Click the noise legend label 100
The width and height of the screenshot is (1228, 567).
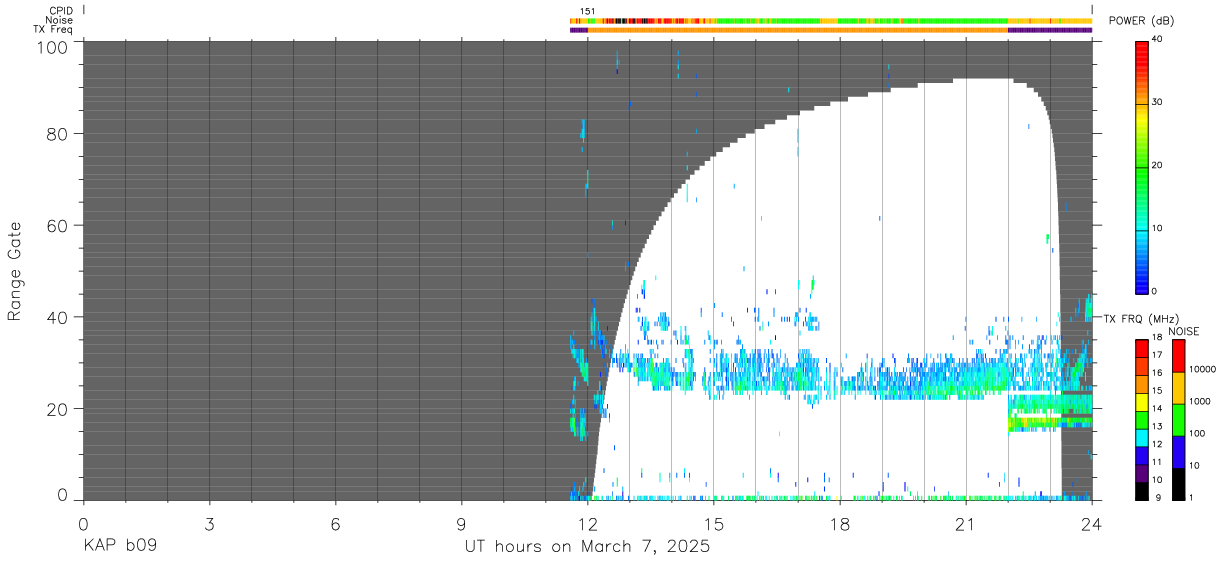coord(1198,433)
